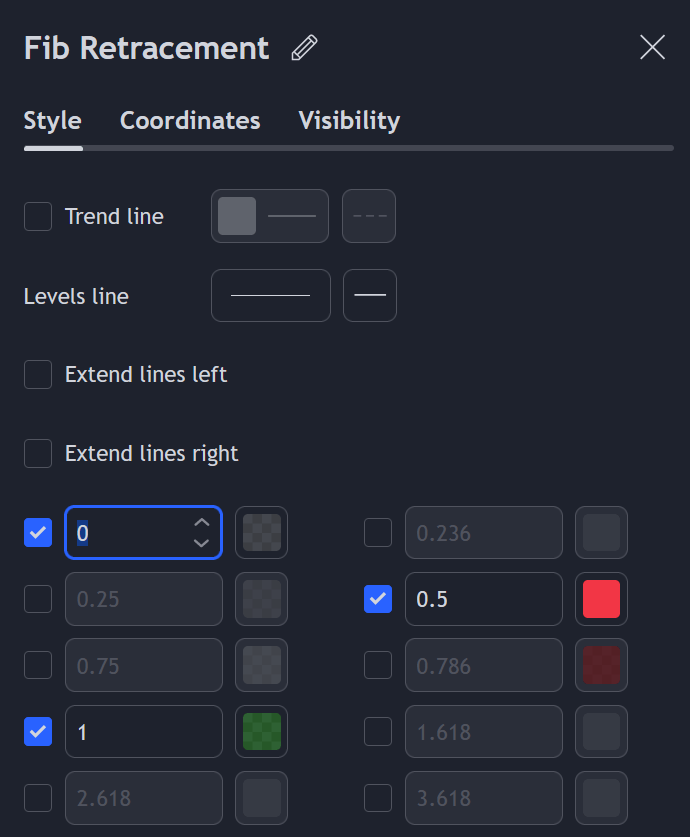Open the color swatch beside level 0
690x837 pixels.
[x=261, y=533]
